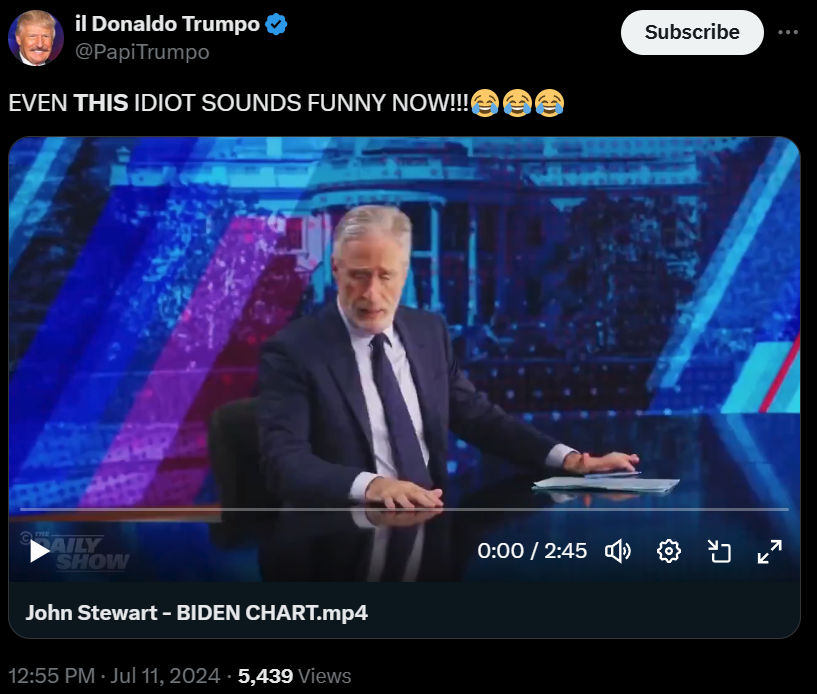Click the 5,439 Views count
The image size is (817, 694).
pos(294,676)
